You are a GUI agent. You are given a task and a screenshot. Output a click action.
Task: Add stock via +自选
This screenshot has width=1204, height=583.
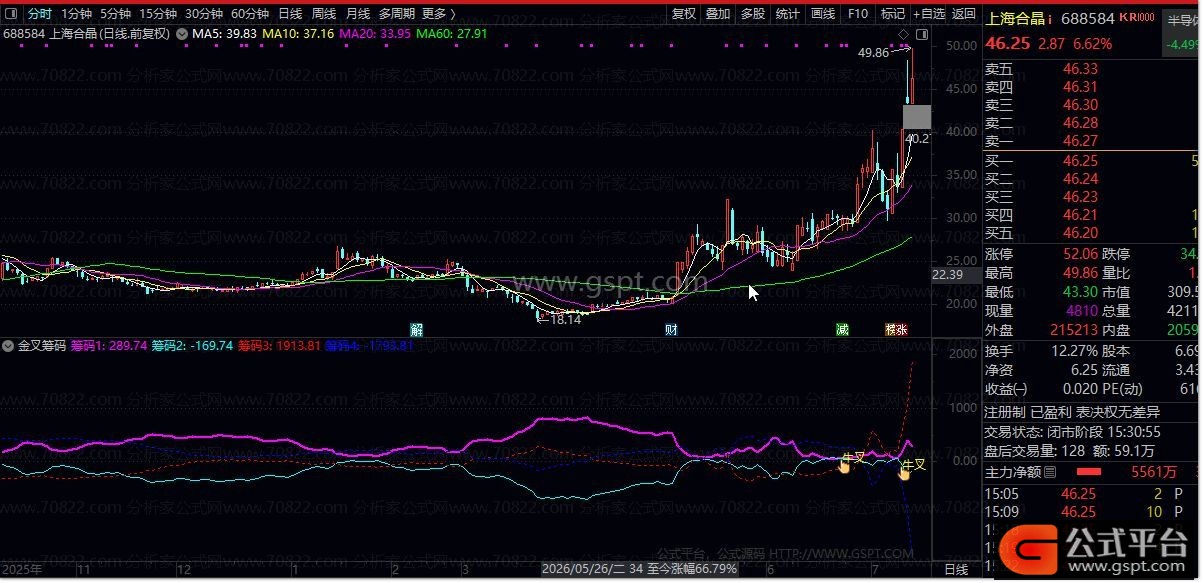929,14
